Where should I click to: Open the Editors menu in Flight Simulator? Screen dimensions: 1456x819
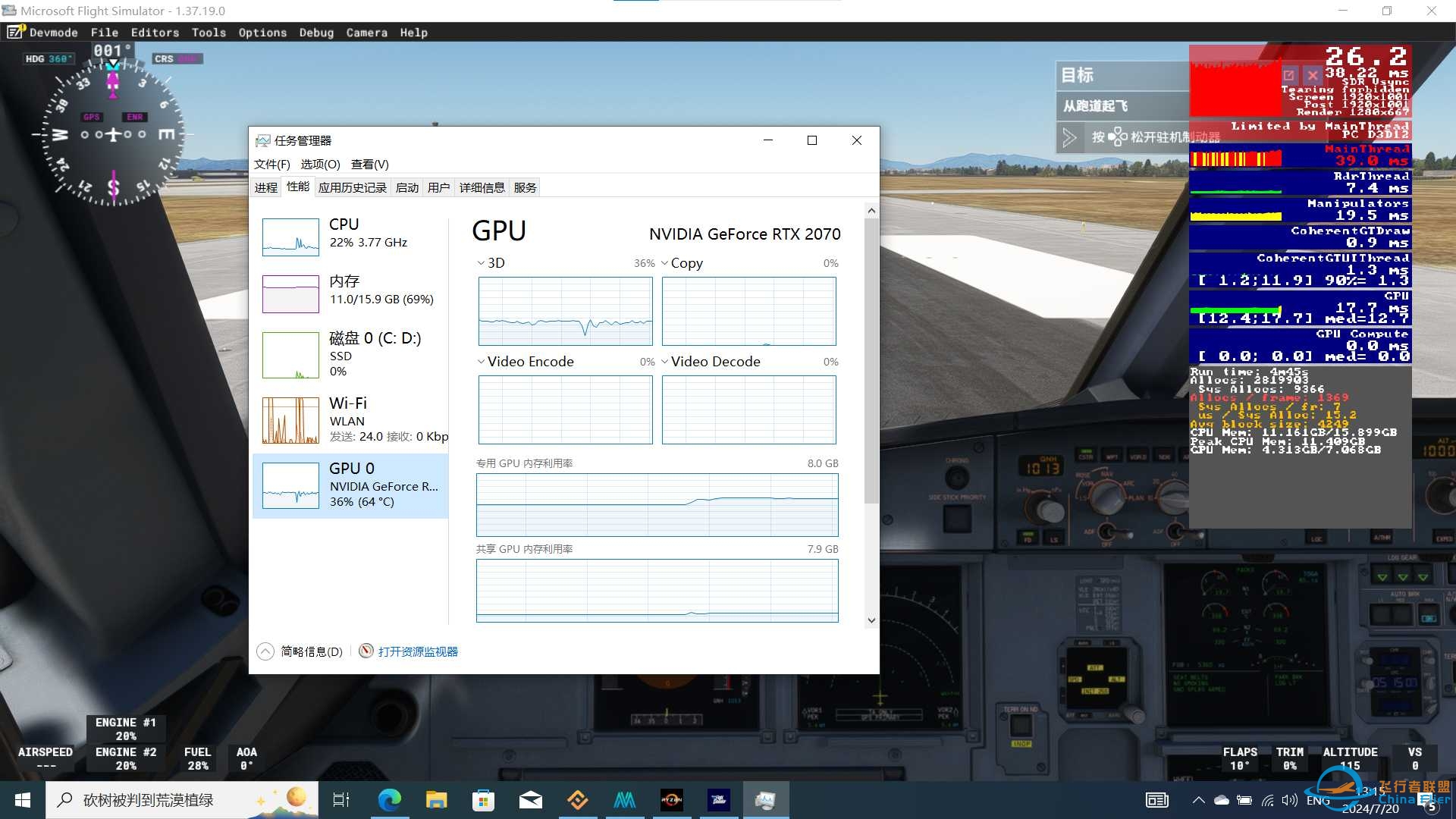click(x=155, y=33)
